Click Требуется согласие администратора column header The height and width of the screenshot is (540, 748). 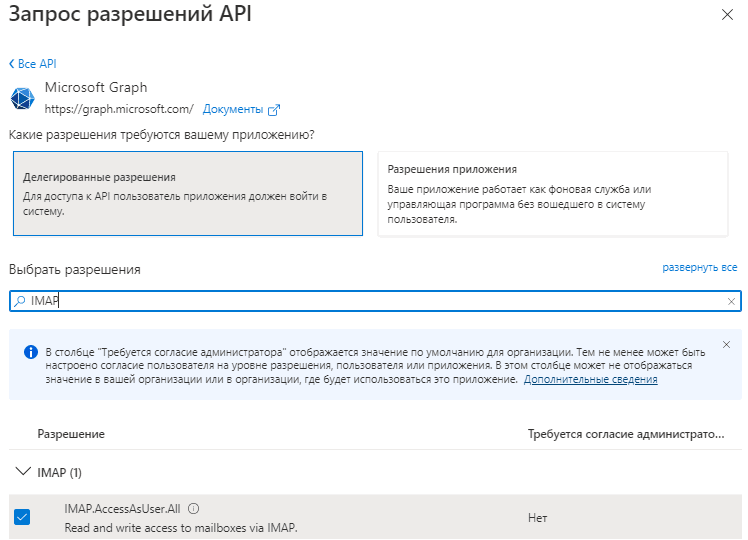[626, 434]
